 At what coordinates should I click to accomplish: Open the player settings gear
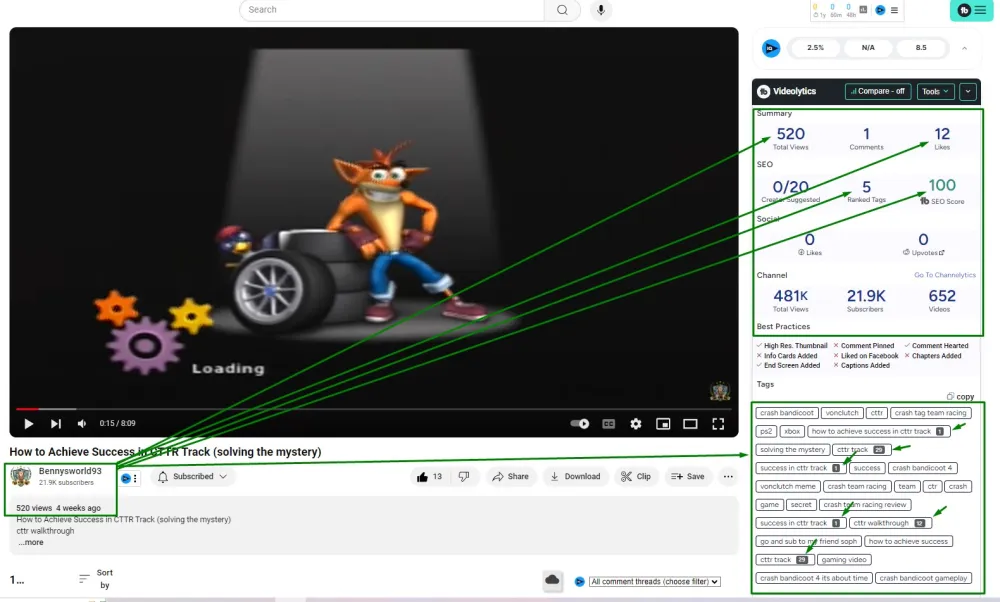pyautogui.click(x=636, y=423)
